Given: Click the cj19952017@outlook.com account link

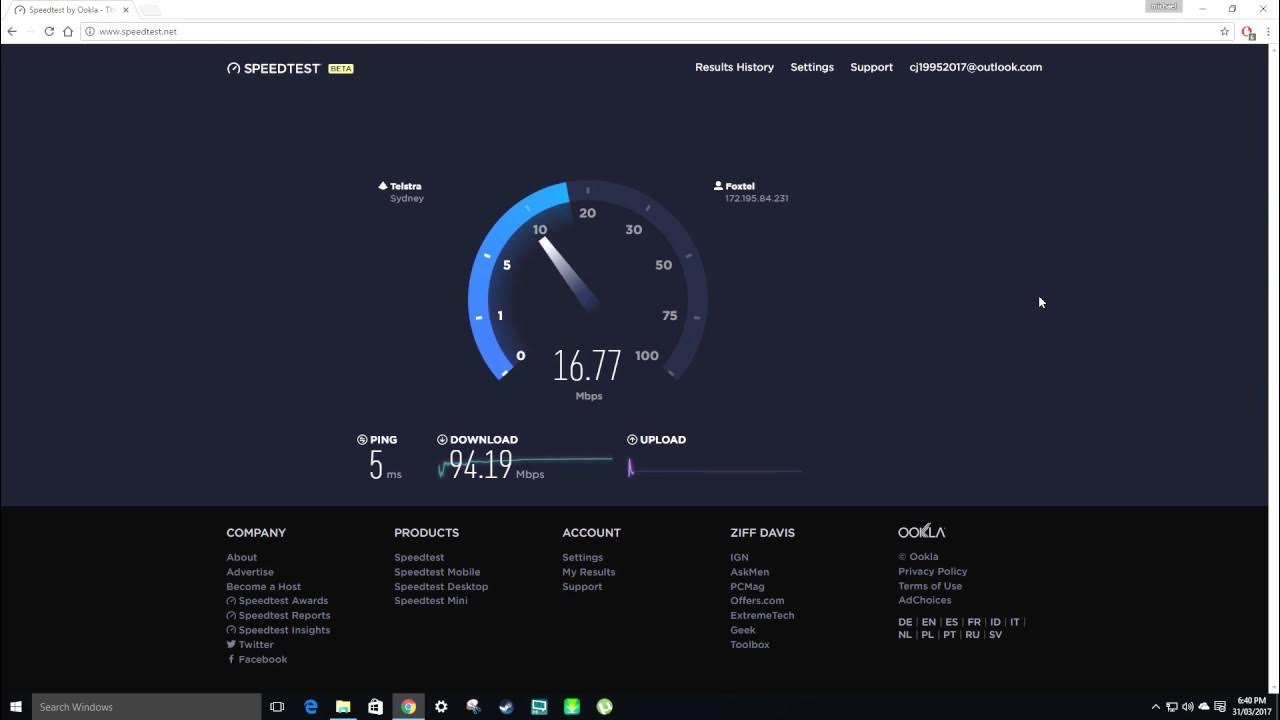Looking at the screenshot, I should point(975,67).
